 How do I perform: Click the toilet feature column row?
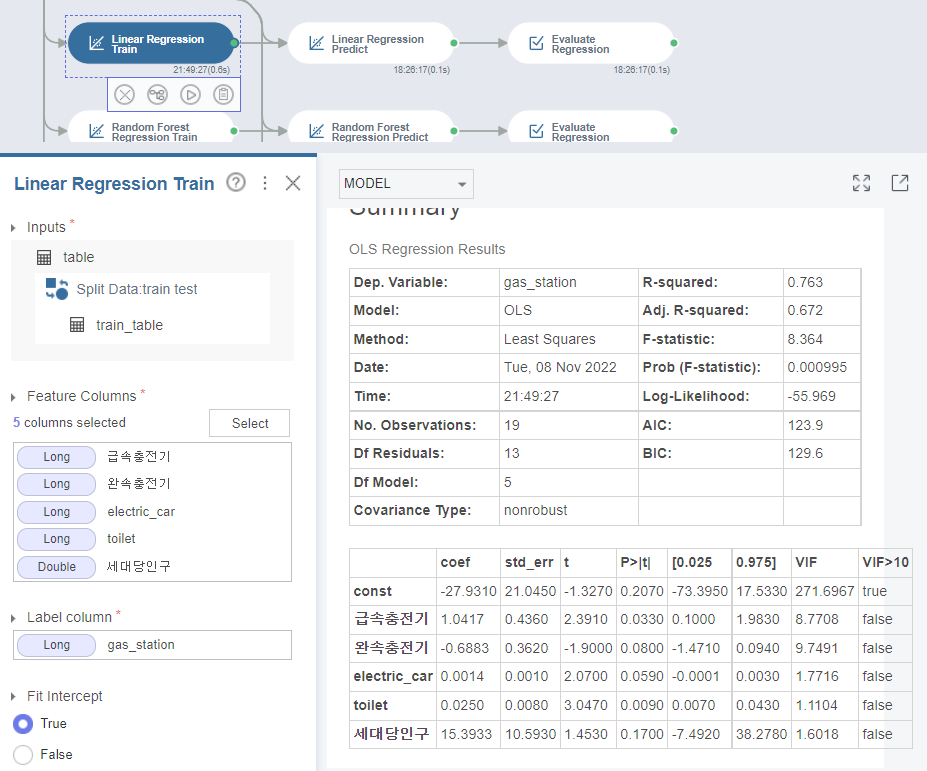click(153, 539)
